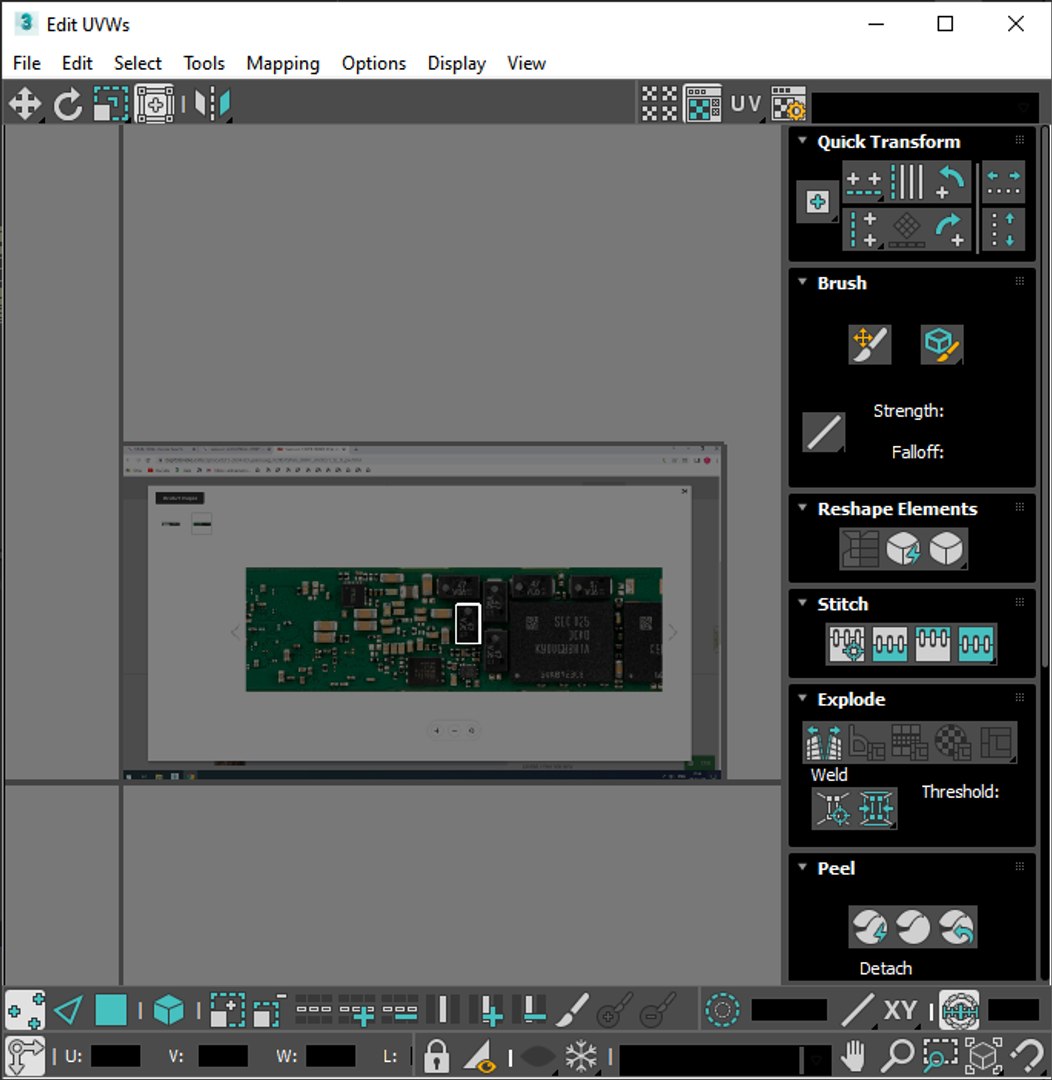The height and width of the screenshot is (1080, 1052).
Task: Select the Paint Move Brush tool
Action: [x=870, y=344]
